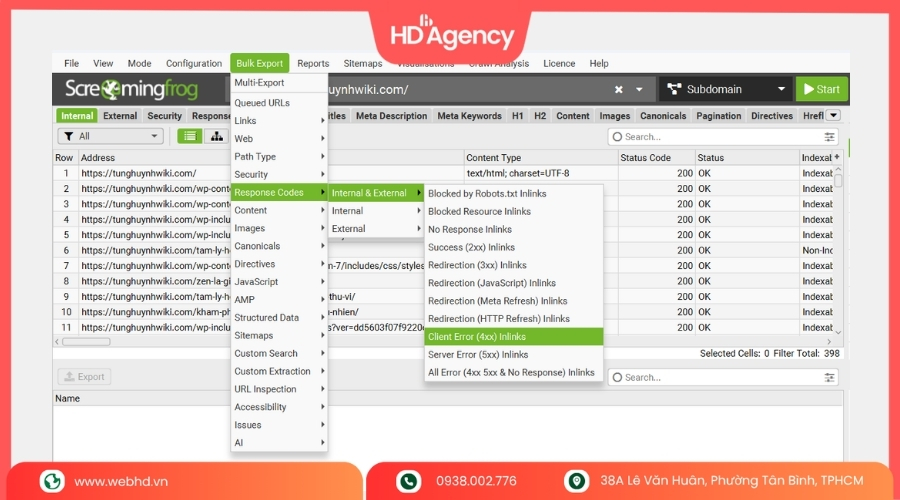Click the Export button
Screen dimensions: 900x500
[84, 377]
